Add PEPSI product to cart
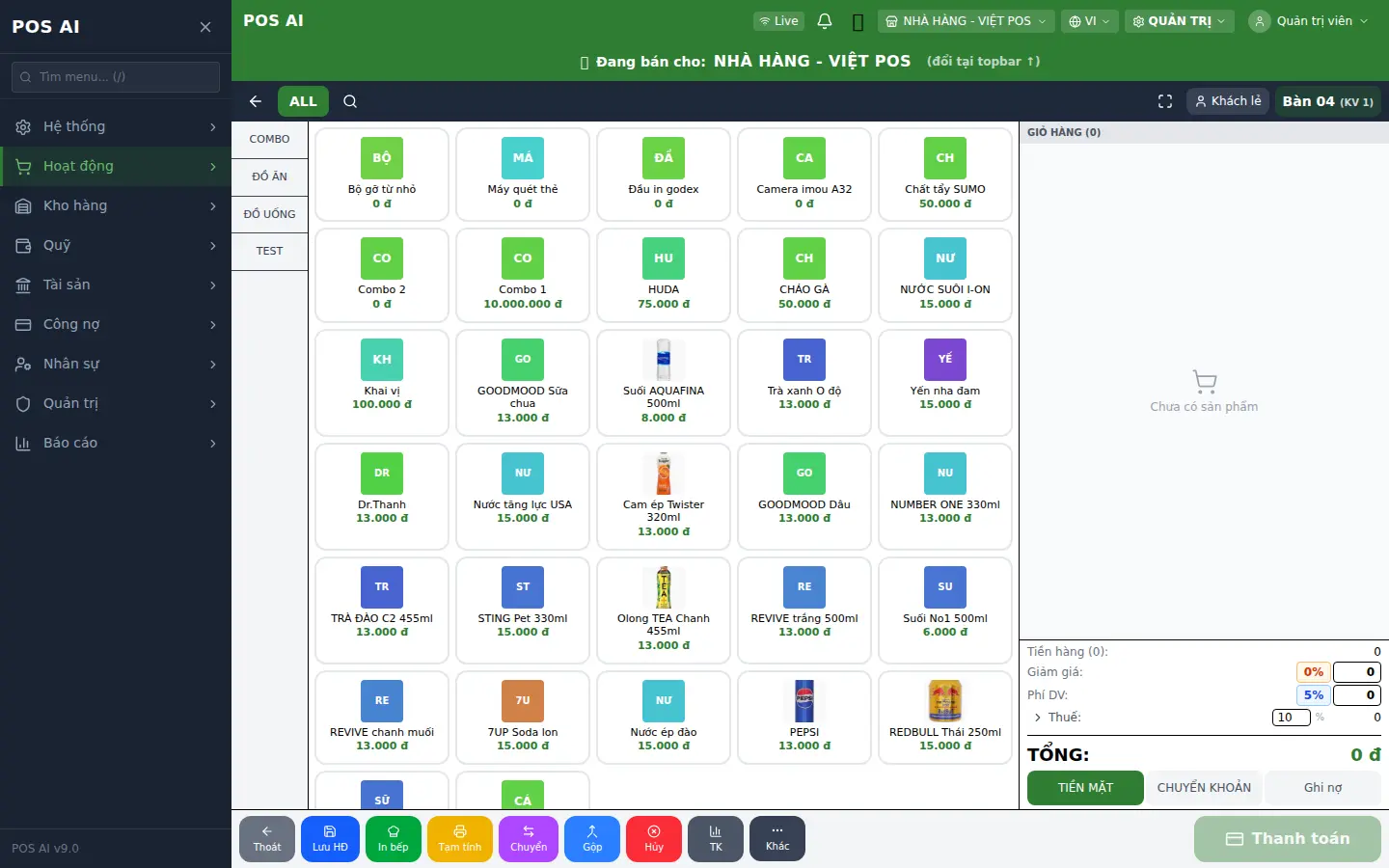Viewport: 1389px width, 868px height. (x=804, y=718)
